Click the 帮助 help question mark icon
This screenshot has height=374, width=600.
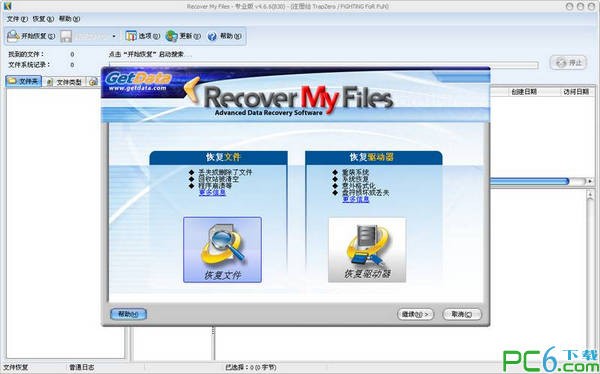(212, 36)
